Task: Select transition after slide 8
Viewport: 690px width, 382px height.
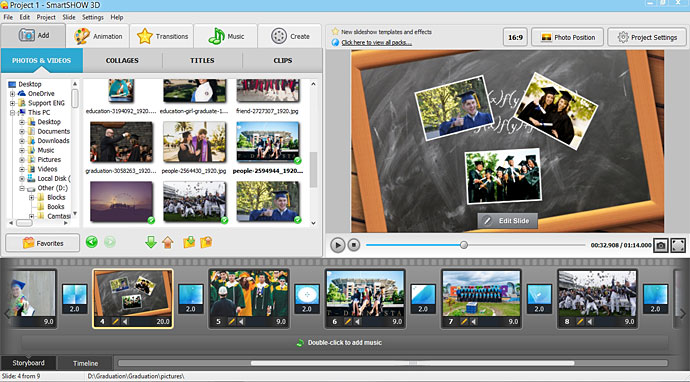Action: point(655,299)
